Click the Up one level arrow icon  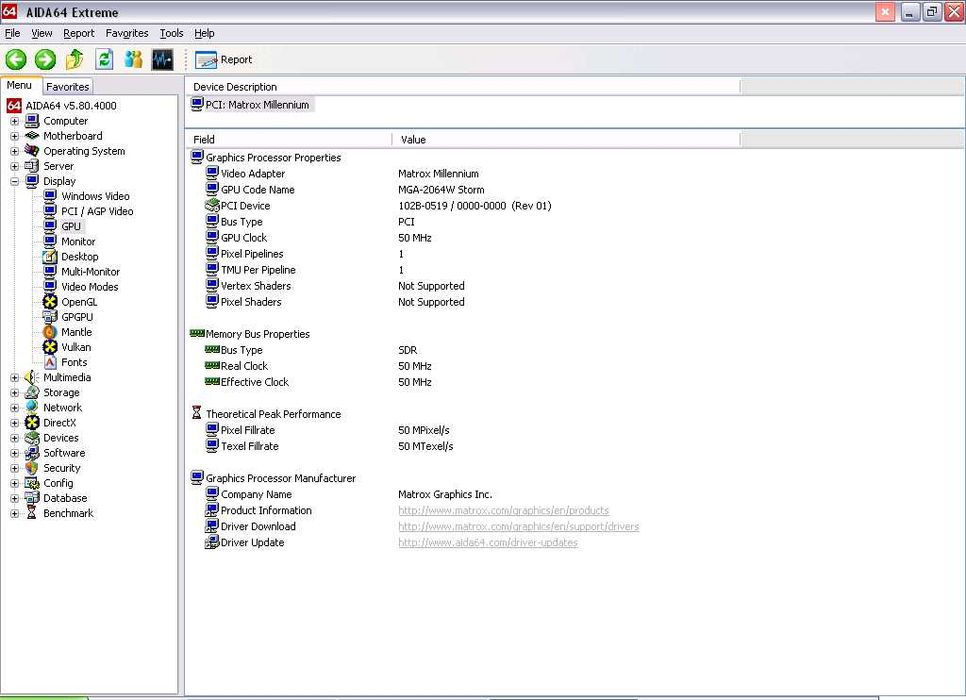coord(75,60)
